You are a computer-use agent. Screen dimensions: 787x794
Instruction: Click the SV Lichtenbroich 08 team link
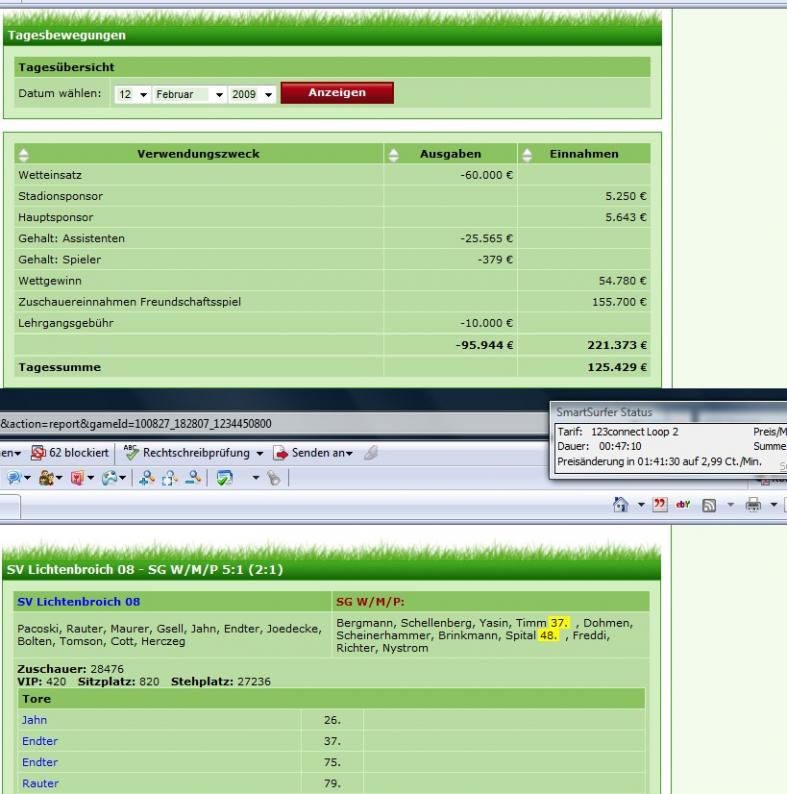77,601
